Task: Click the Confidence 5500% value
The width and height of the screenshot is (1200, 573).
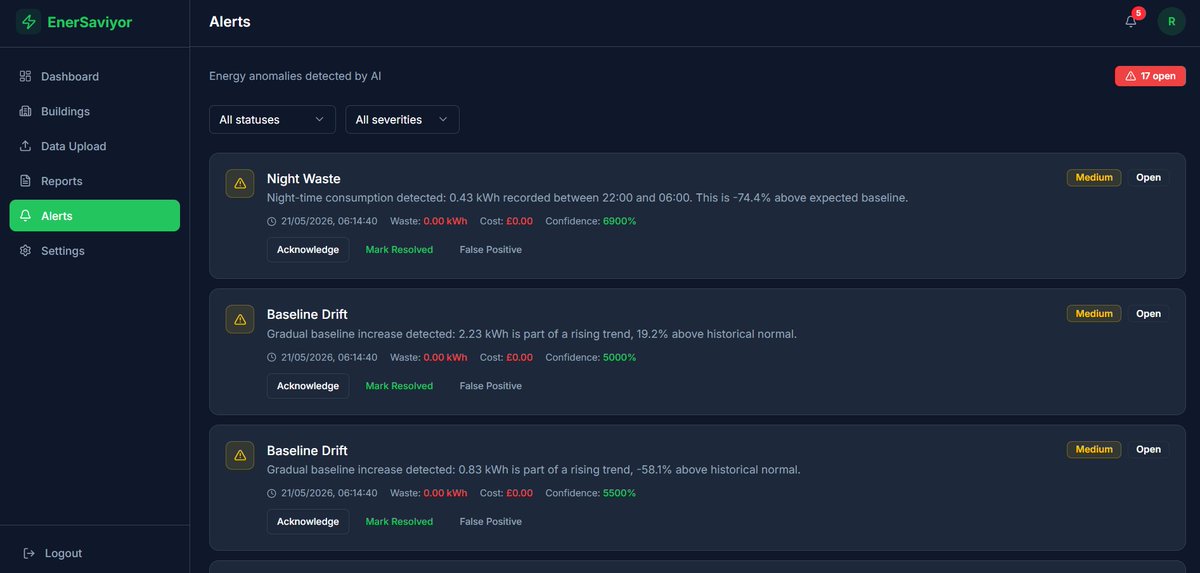Action: coord(619,493)
